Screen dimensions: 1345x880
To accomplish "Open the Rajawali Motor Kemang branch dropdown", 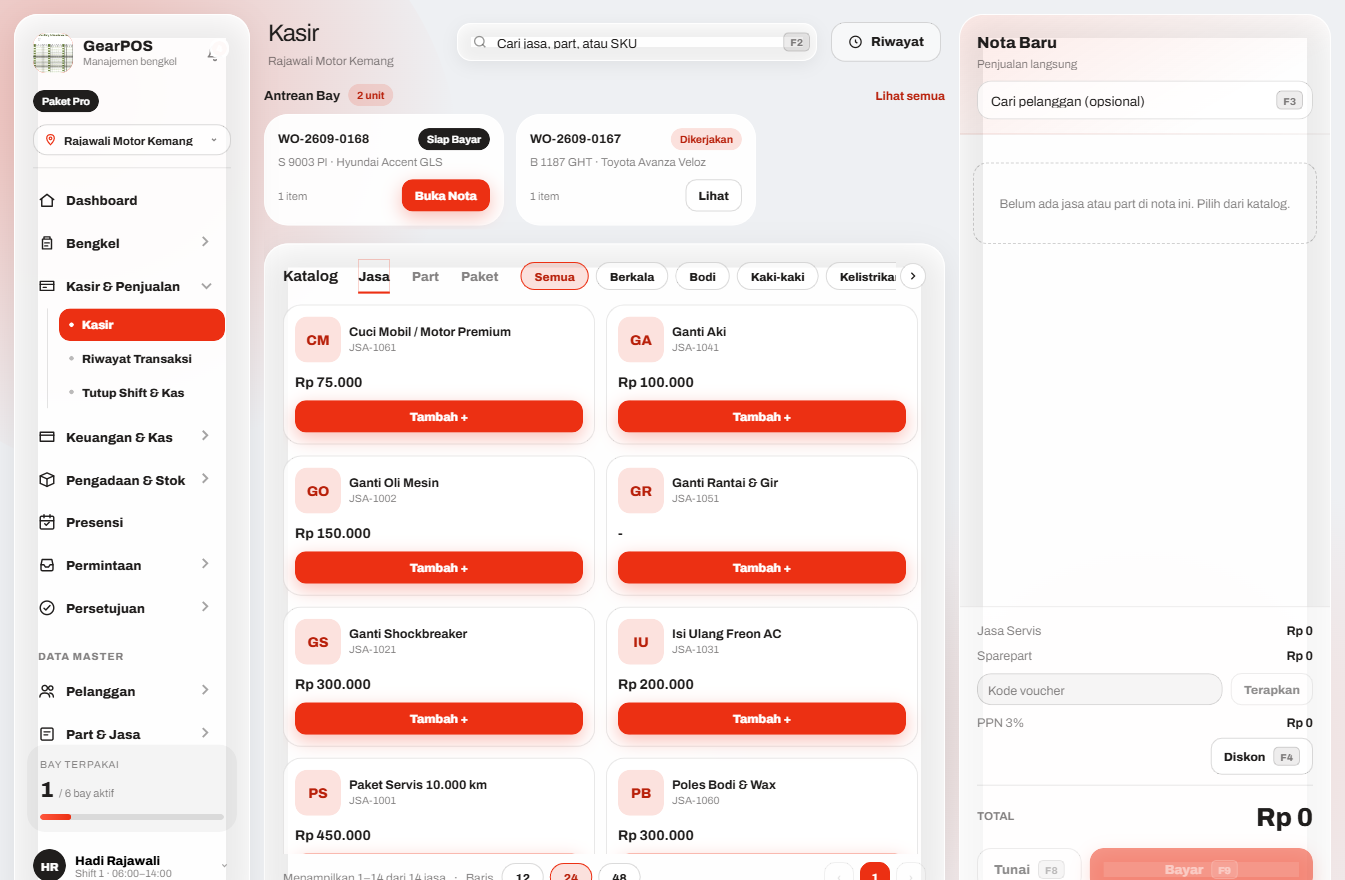I will point(132,140).
